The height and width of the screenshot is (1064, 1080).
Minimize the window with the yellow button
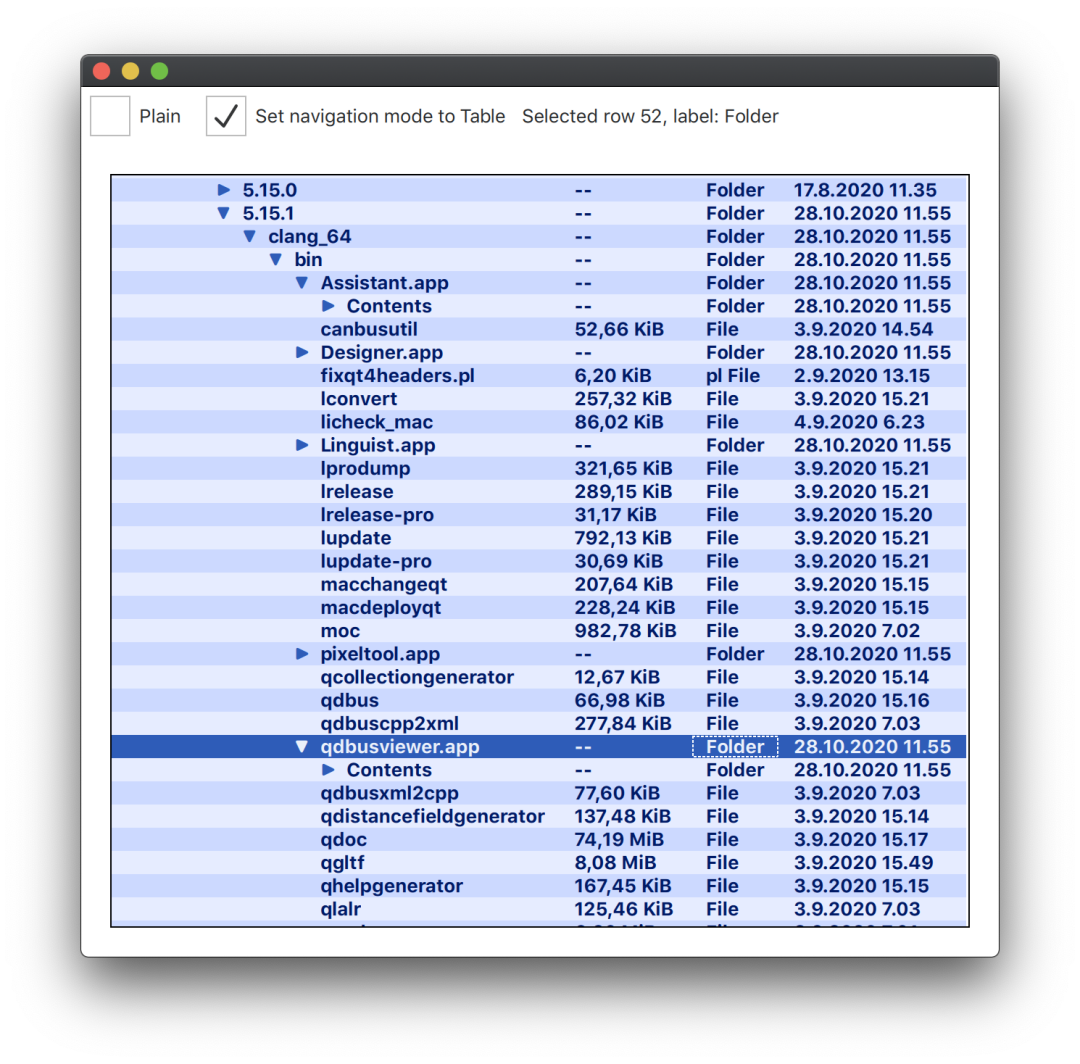(x=131, y=71)
